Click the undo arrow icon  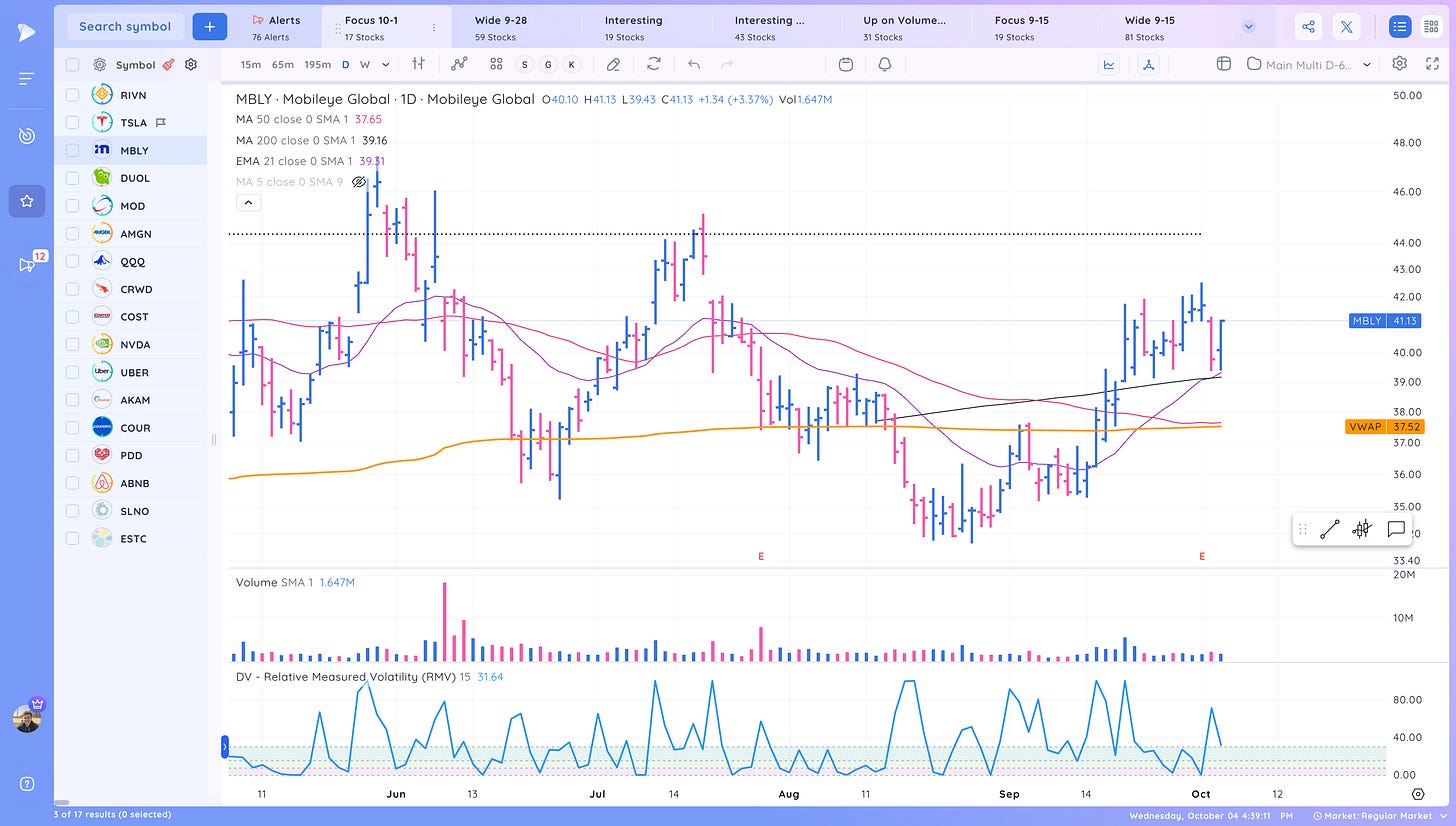(x=694, y=64)
